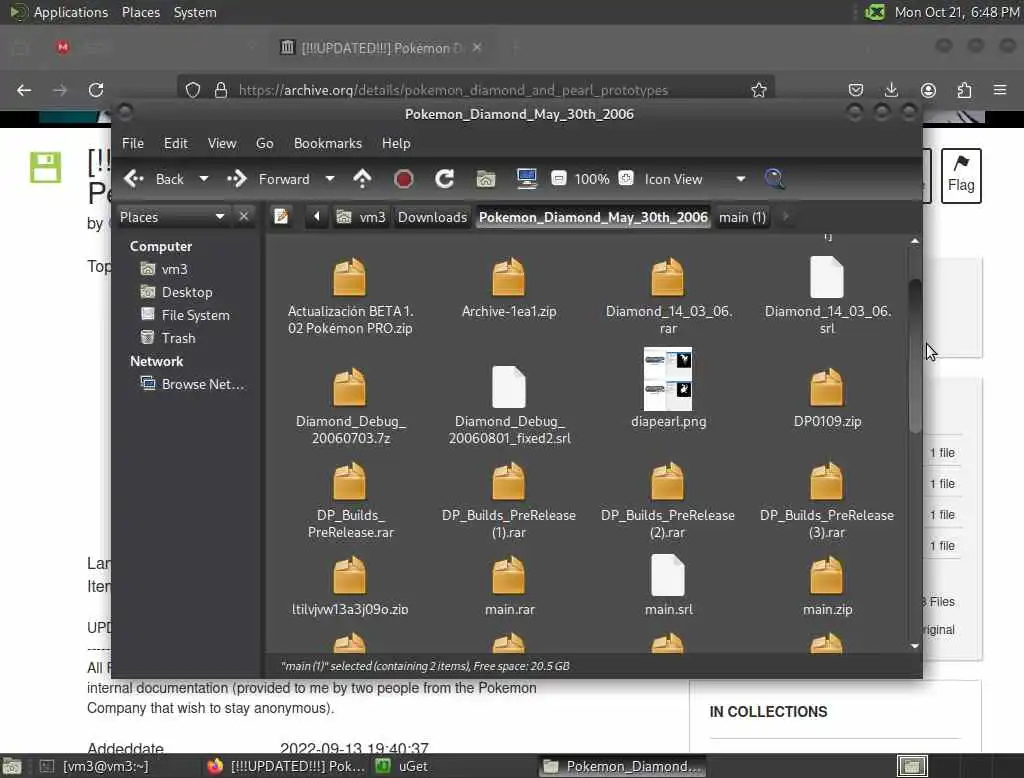1024x778 pixels.
Task: Select the main.zip archive
Action: (x=827, y=586)
